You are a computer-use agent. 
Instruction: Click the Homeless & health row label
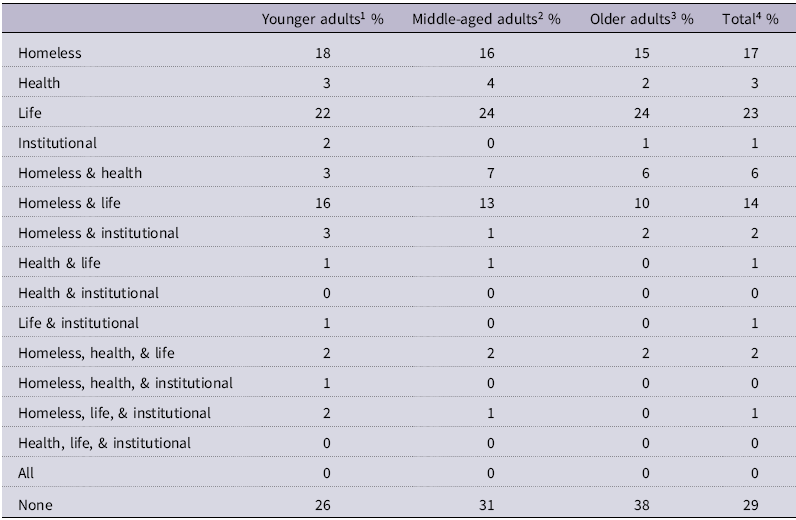tap(80, 173)
